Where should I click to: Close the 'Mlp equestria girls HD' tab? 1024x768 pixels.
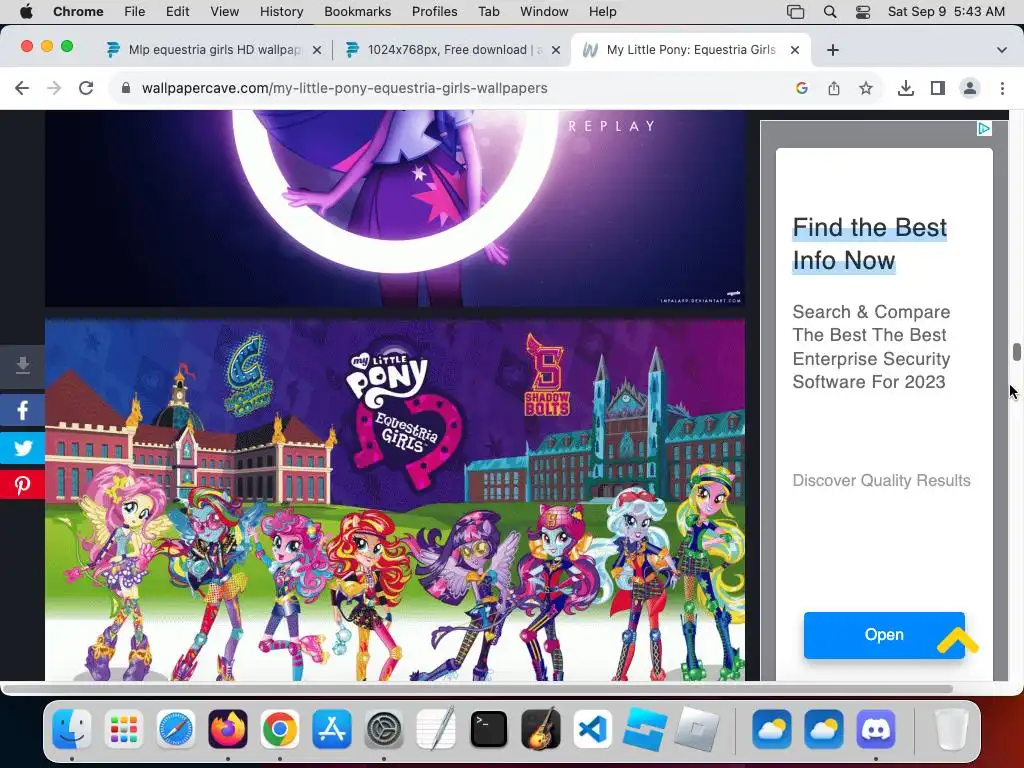[x=317, y=50]
